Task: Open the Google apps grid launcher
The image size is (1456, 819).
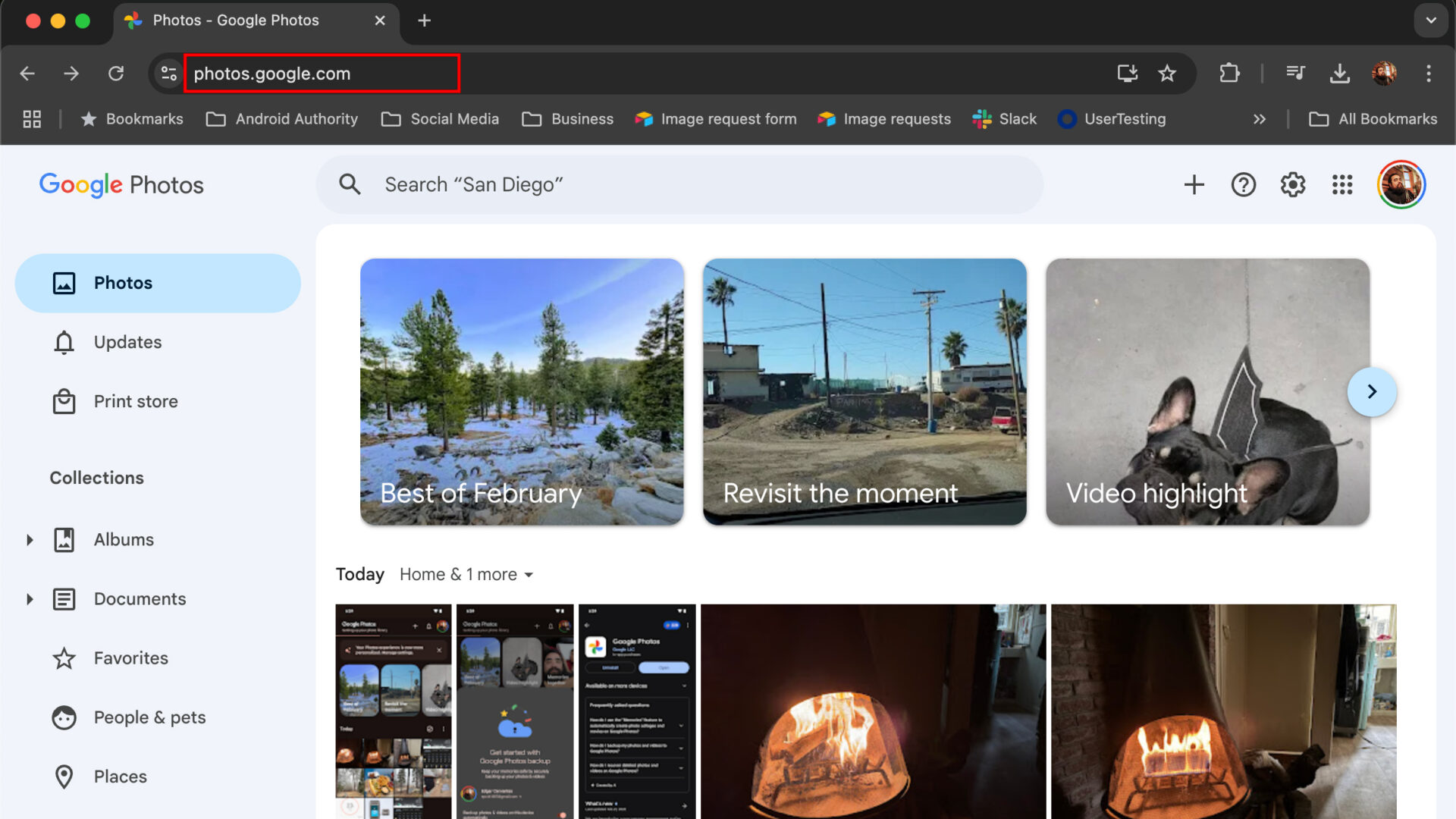Action: click(1342, 184)
